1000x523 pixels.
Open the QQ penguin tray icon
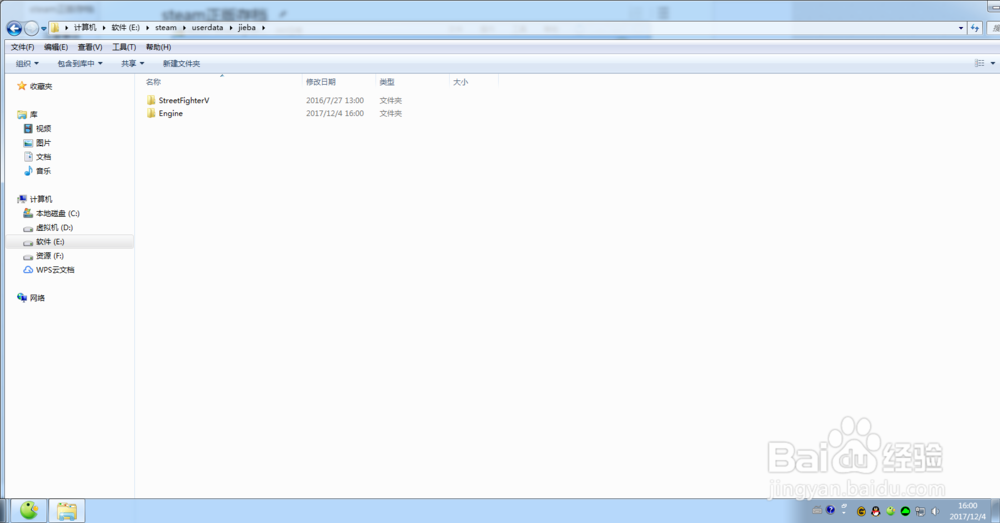click(x=876, y=511)
